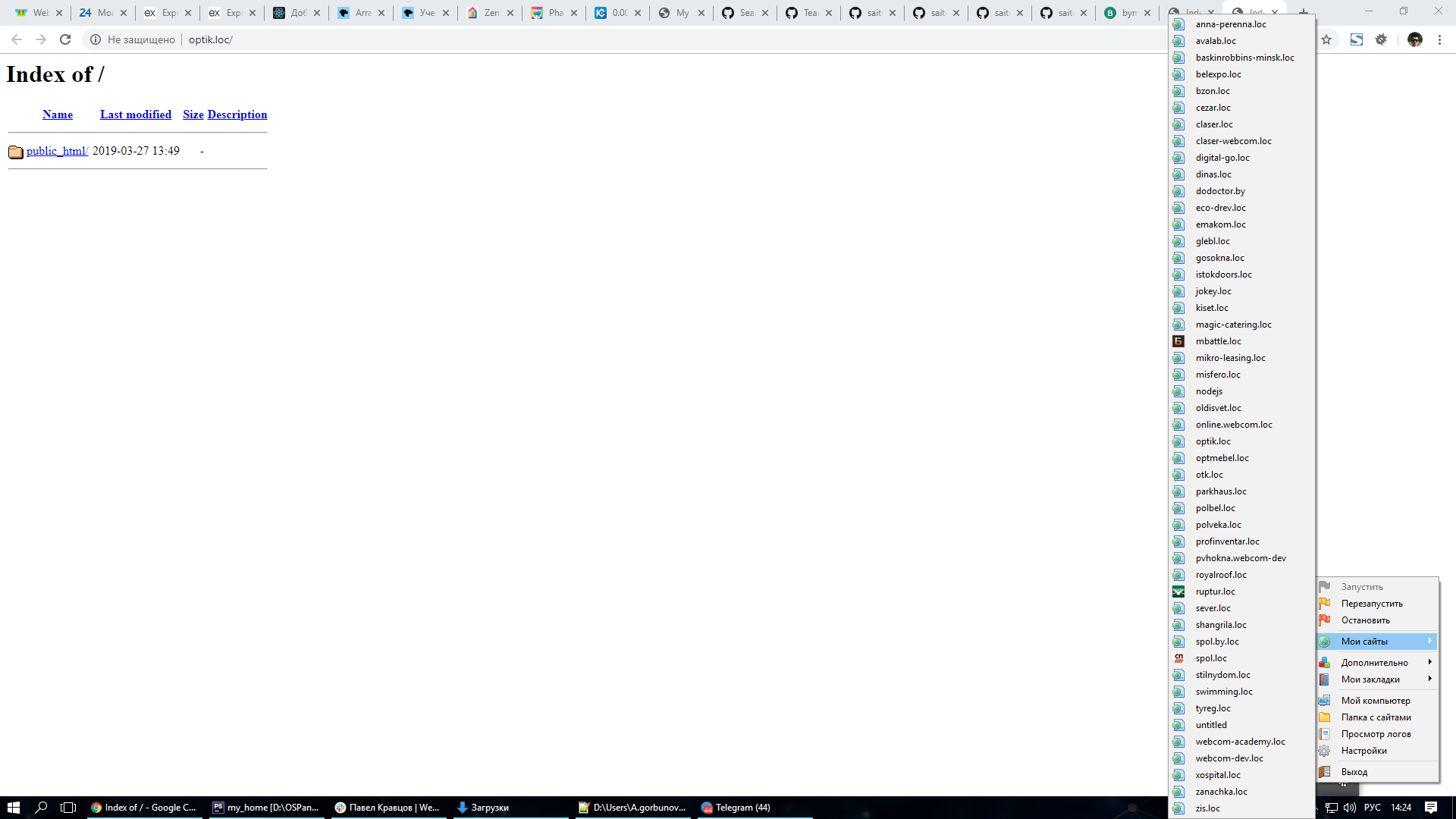Click the exit door icon (Выход)

(1325, 772)
